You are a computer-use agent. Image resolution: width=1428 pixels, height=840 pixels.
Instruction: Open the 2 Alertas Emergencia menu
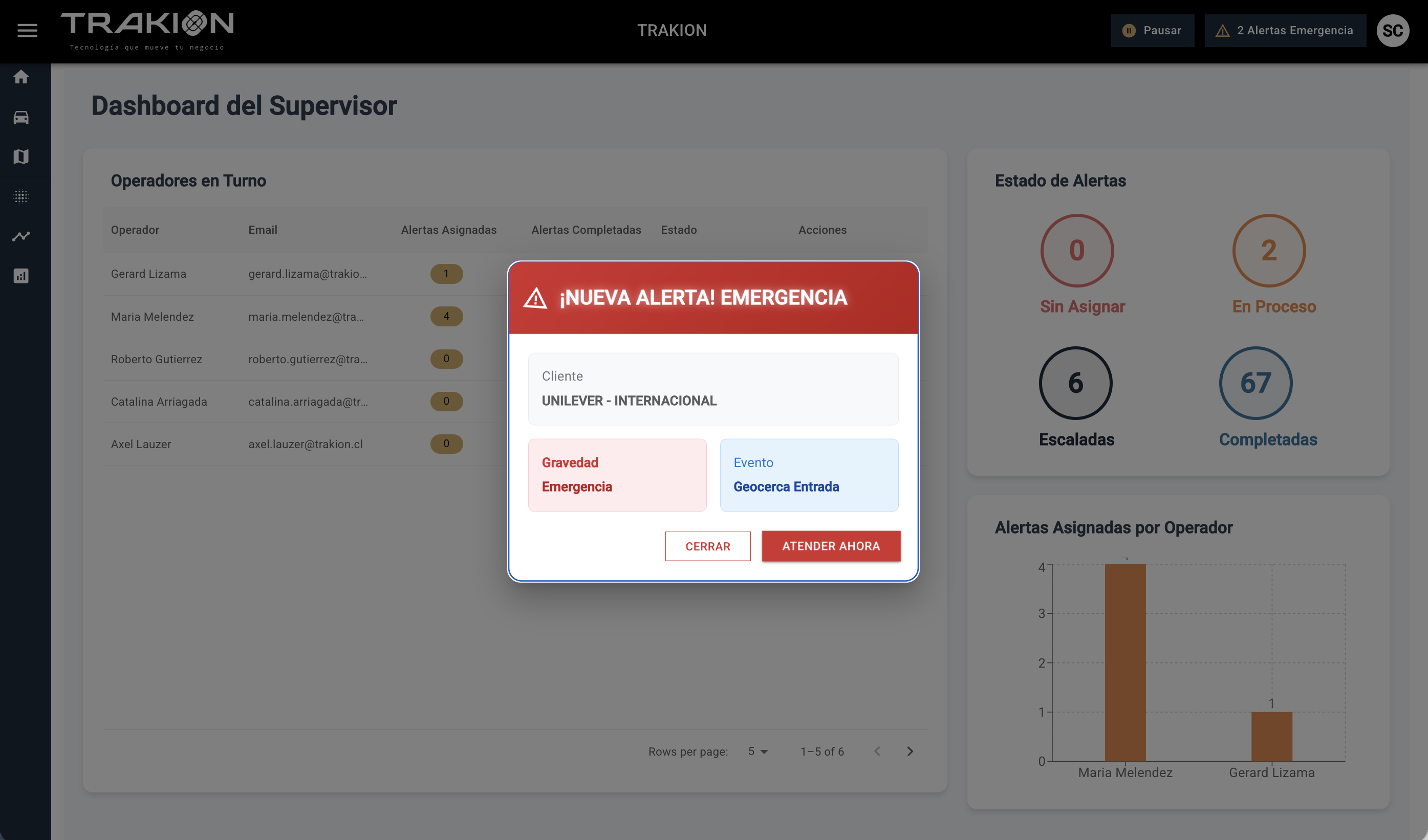pyautogui.click(x=1285, y=30)
